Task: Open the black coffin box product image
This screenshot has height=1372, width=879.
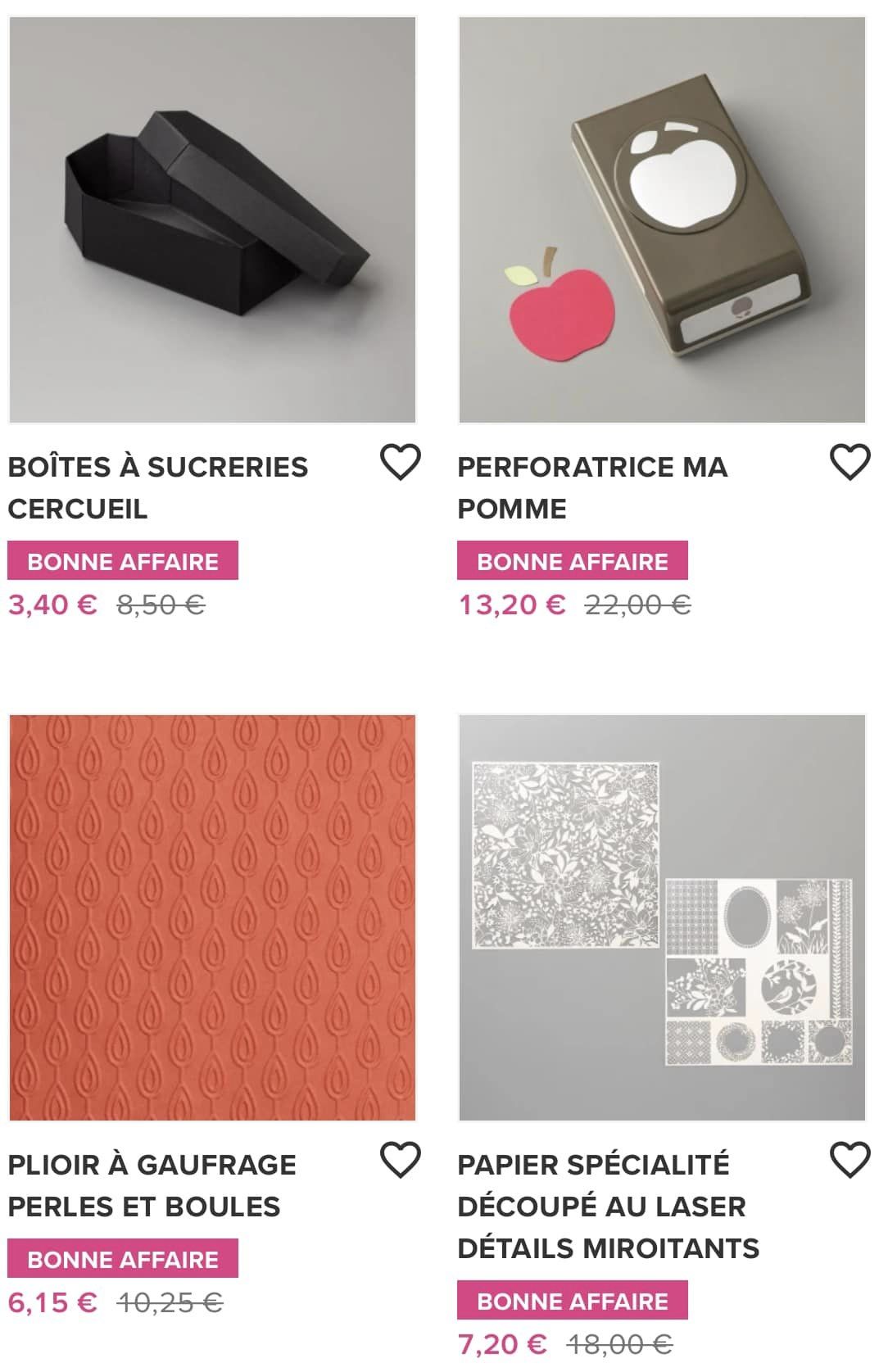Action: pyautogui.click(x=212, y=220)
